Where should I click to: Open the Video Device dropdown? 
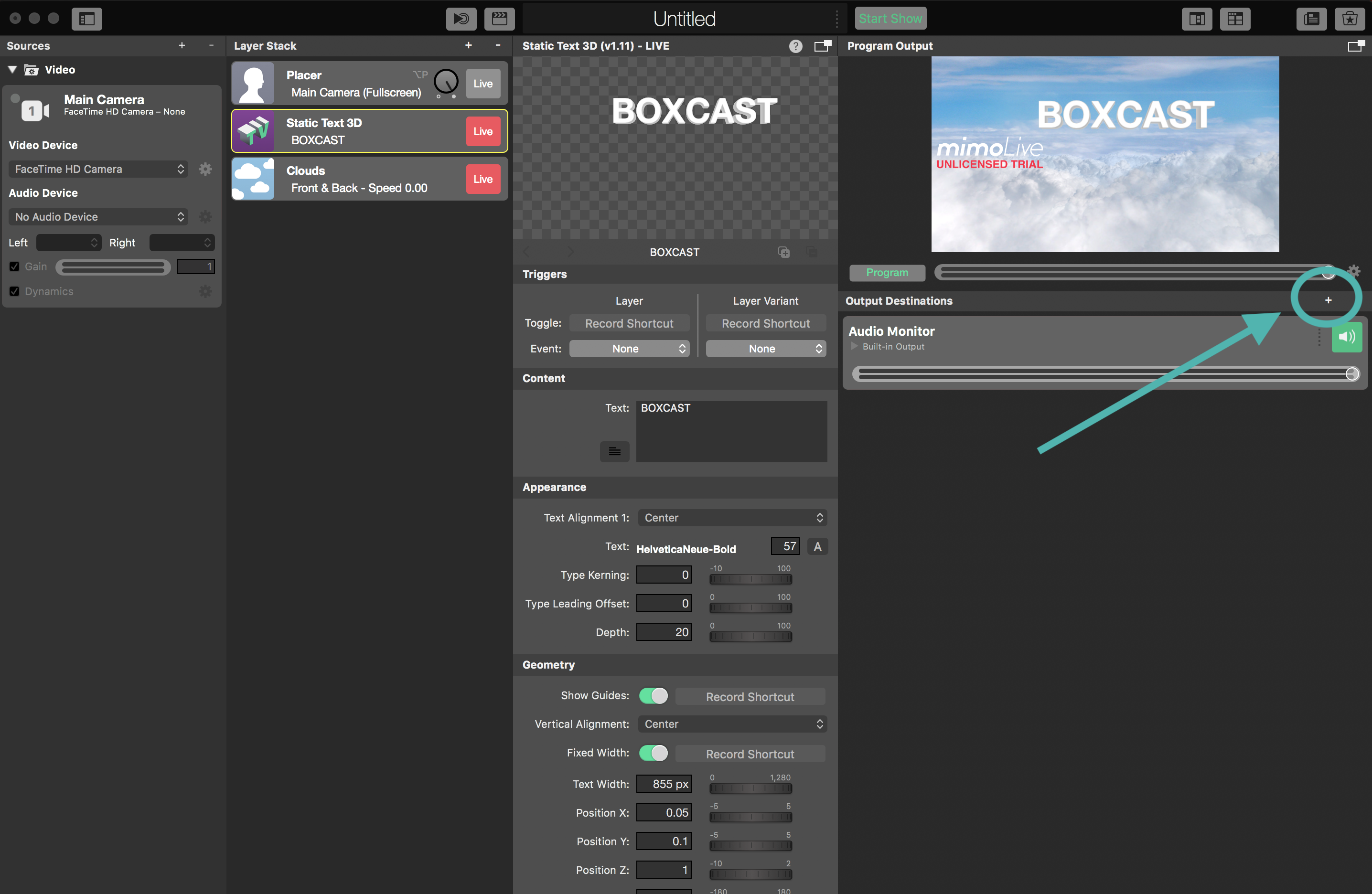pyautogui.click(x=98, y=169)
